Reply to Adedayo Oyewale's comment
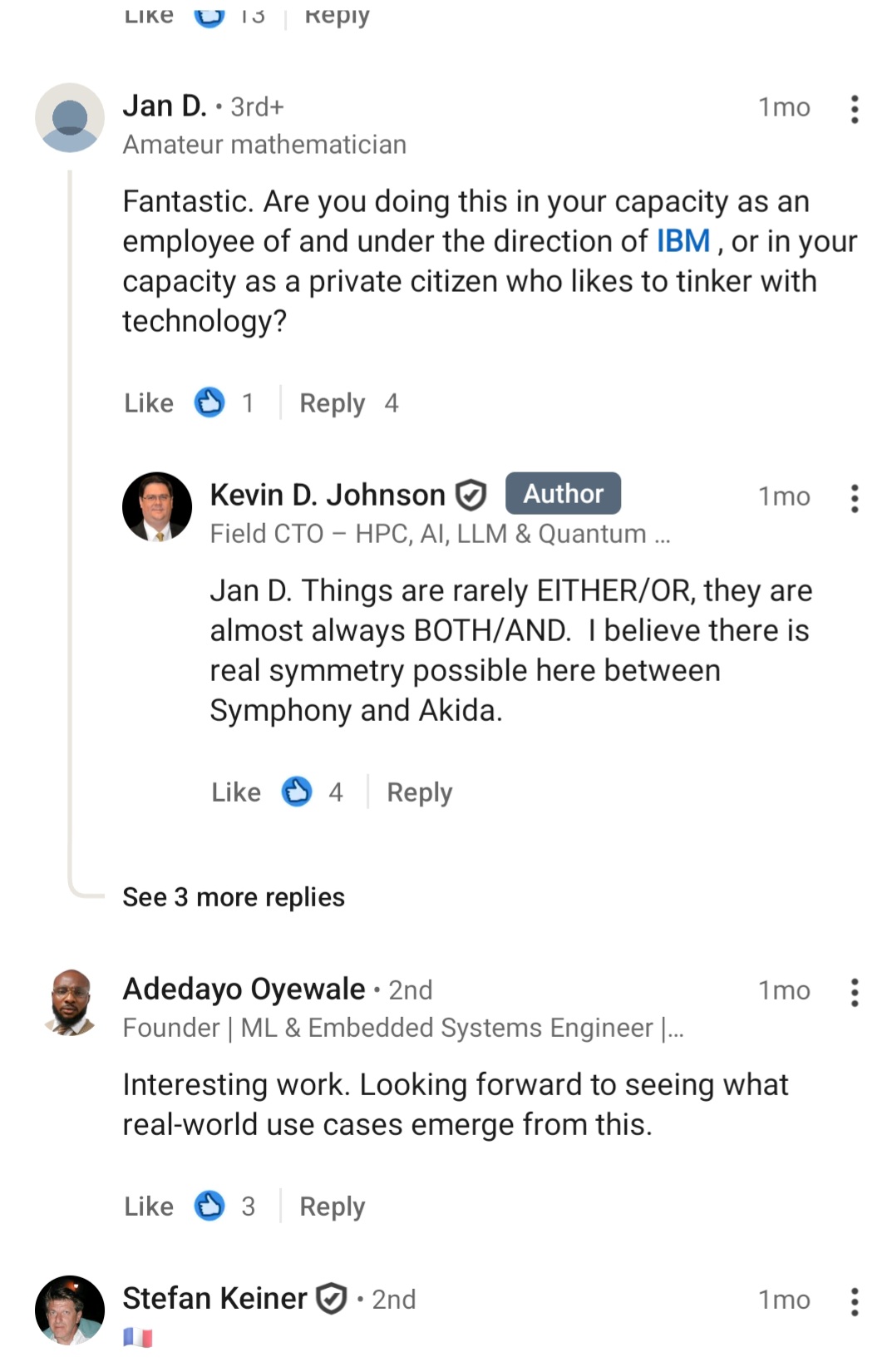This screenshot has width=882, height=1372. (x=332, y=1207)
